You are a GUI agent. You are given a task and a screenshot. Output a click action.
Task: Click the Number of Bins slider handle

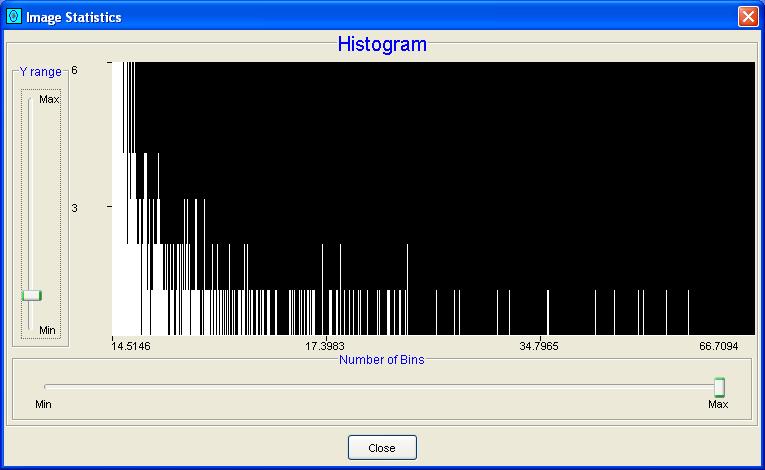tap(718, 386)
